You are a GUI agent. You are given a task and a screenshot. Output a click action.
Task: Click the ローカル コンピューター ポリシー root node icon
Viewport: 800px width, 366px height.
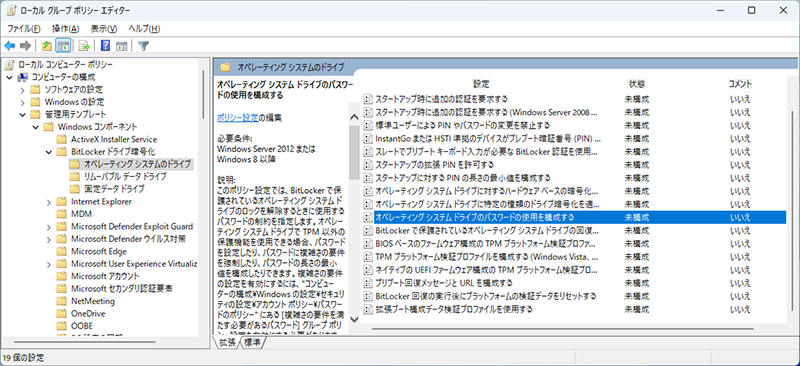(10, 65)
